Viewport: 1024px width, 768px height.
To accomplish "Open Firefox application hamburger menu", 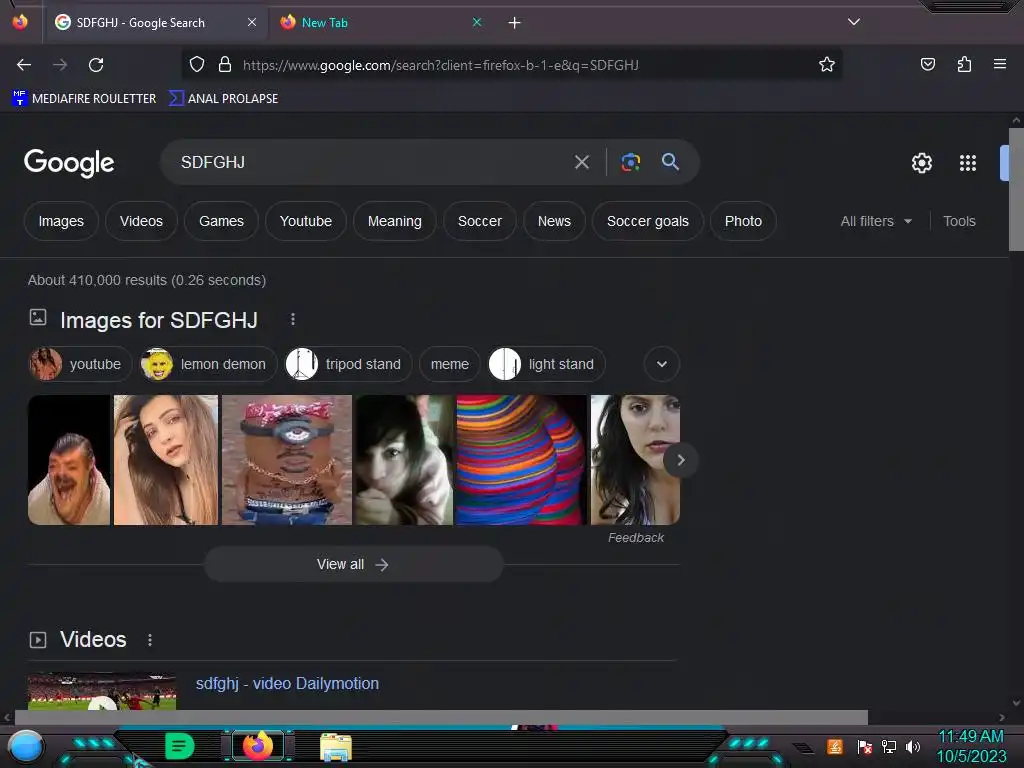I will coord(1000,64).
